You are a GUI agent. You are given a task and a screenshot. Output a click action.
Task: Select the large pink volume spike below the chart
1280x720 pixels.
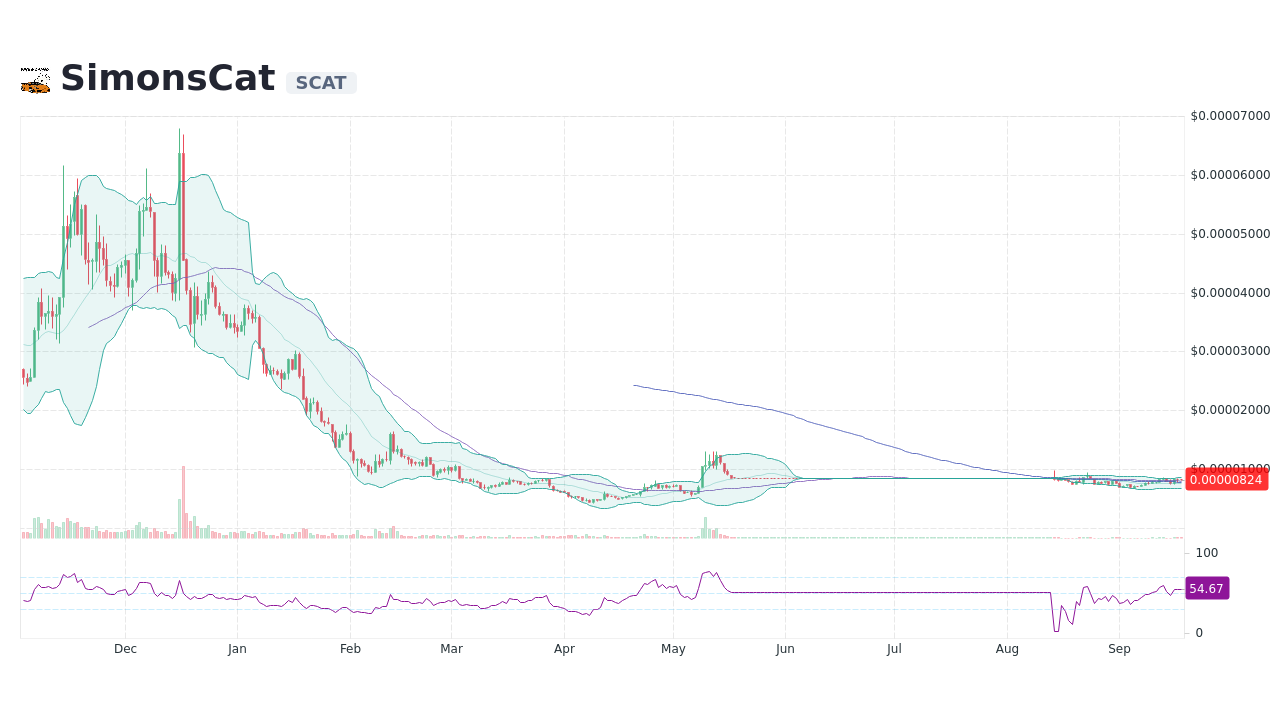(x=184, y=500)
